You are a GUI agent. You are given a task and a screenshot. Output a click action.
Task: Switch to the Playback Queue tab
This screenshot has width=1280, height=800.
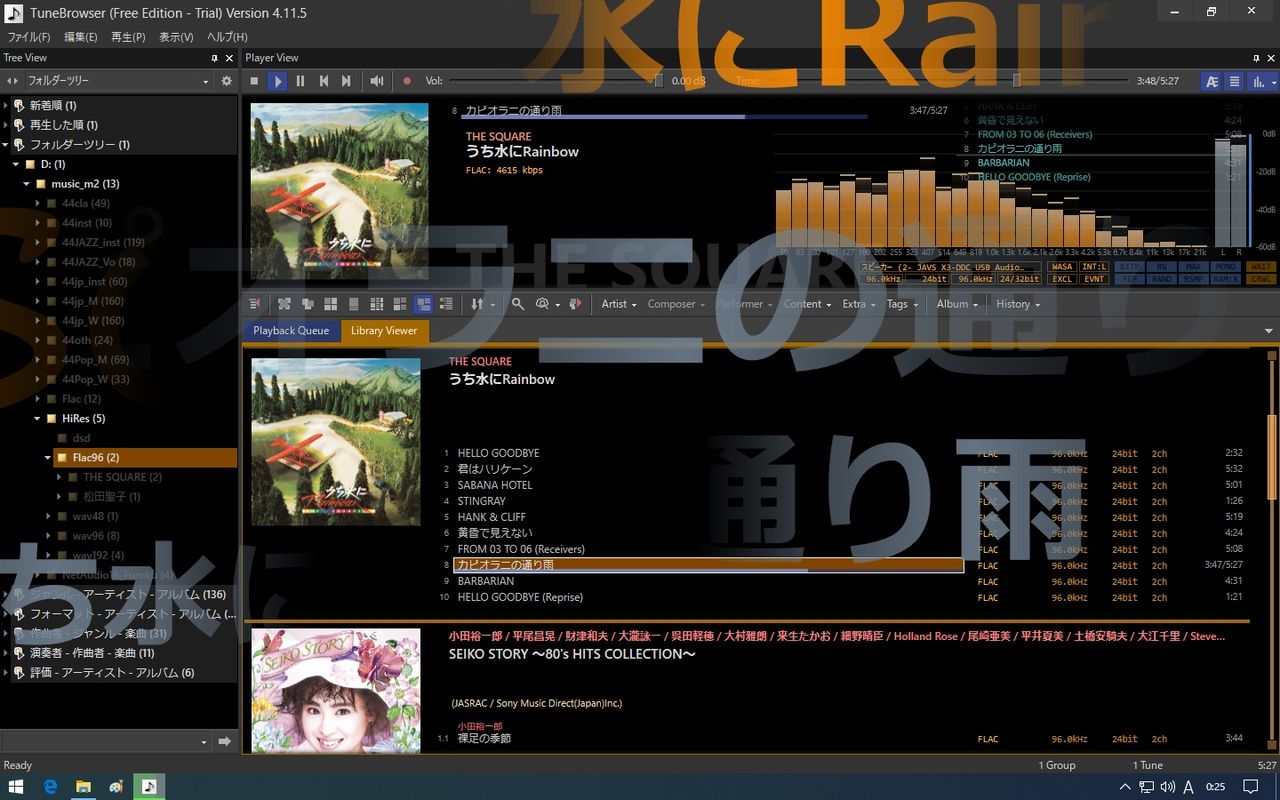point(291,331)
